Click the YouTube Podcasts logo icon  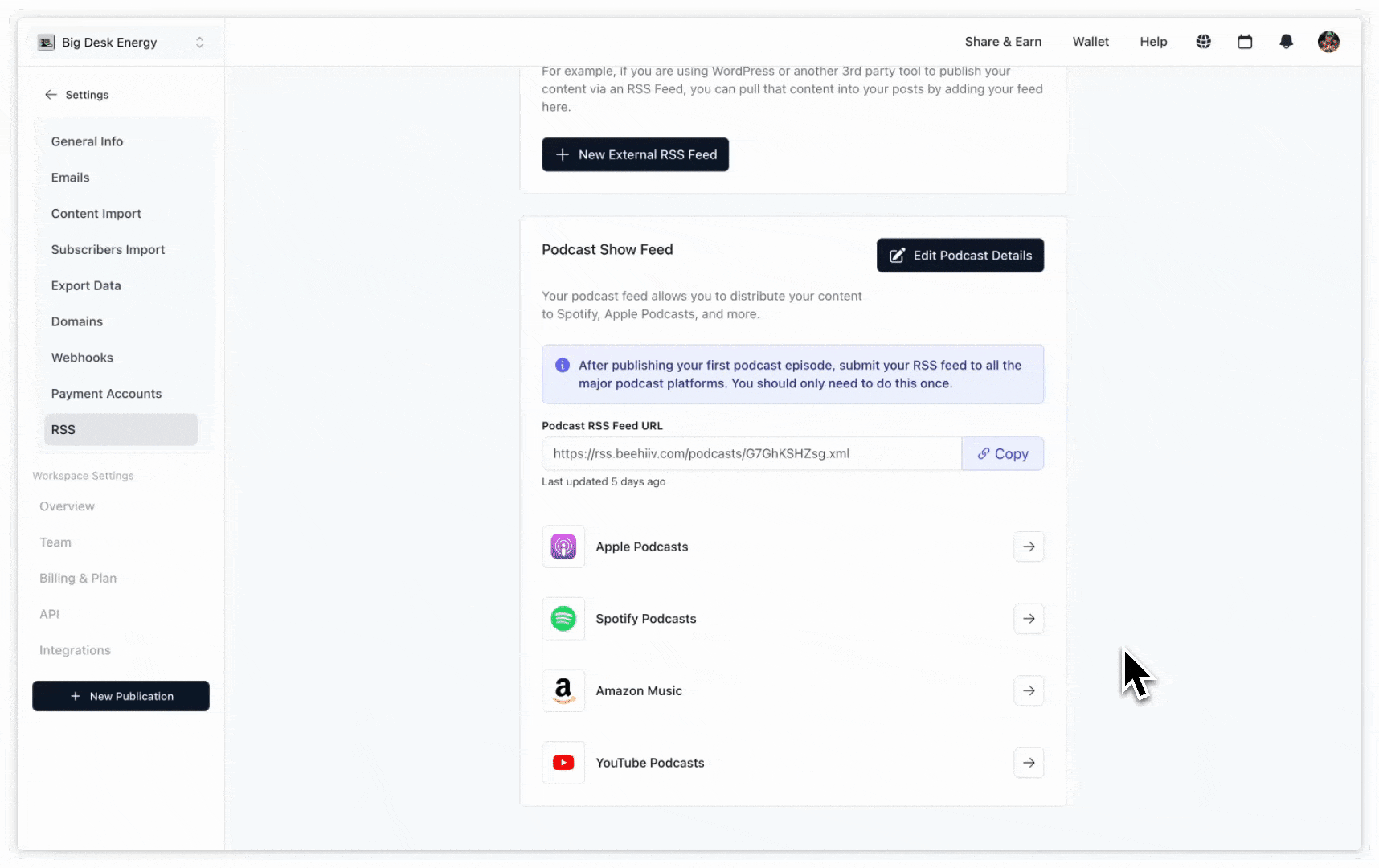coord(563,763)
